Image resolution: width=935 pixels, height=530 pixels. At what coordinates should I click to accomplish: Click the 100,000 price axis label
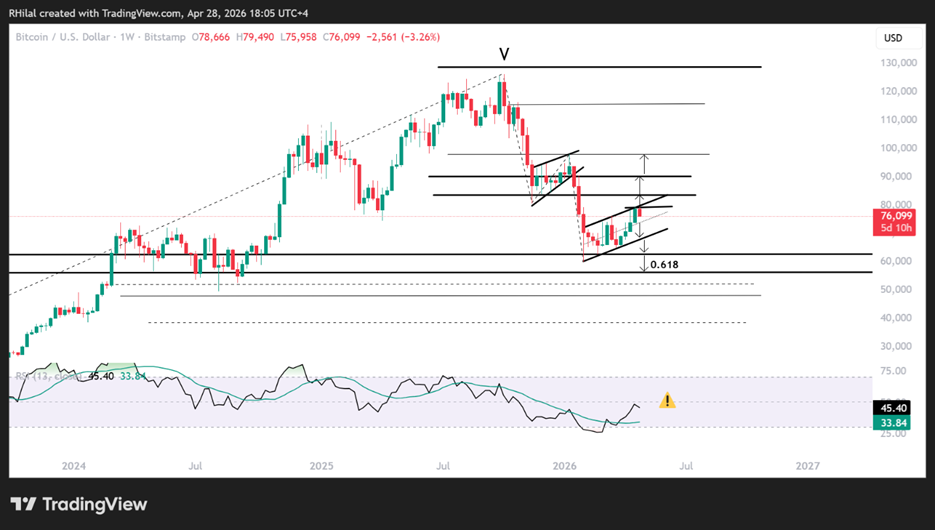pyautogui.click(x=898, y=148)
